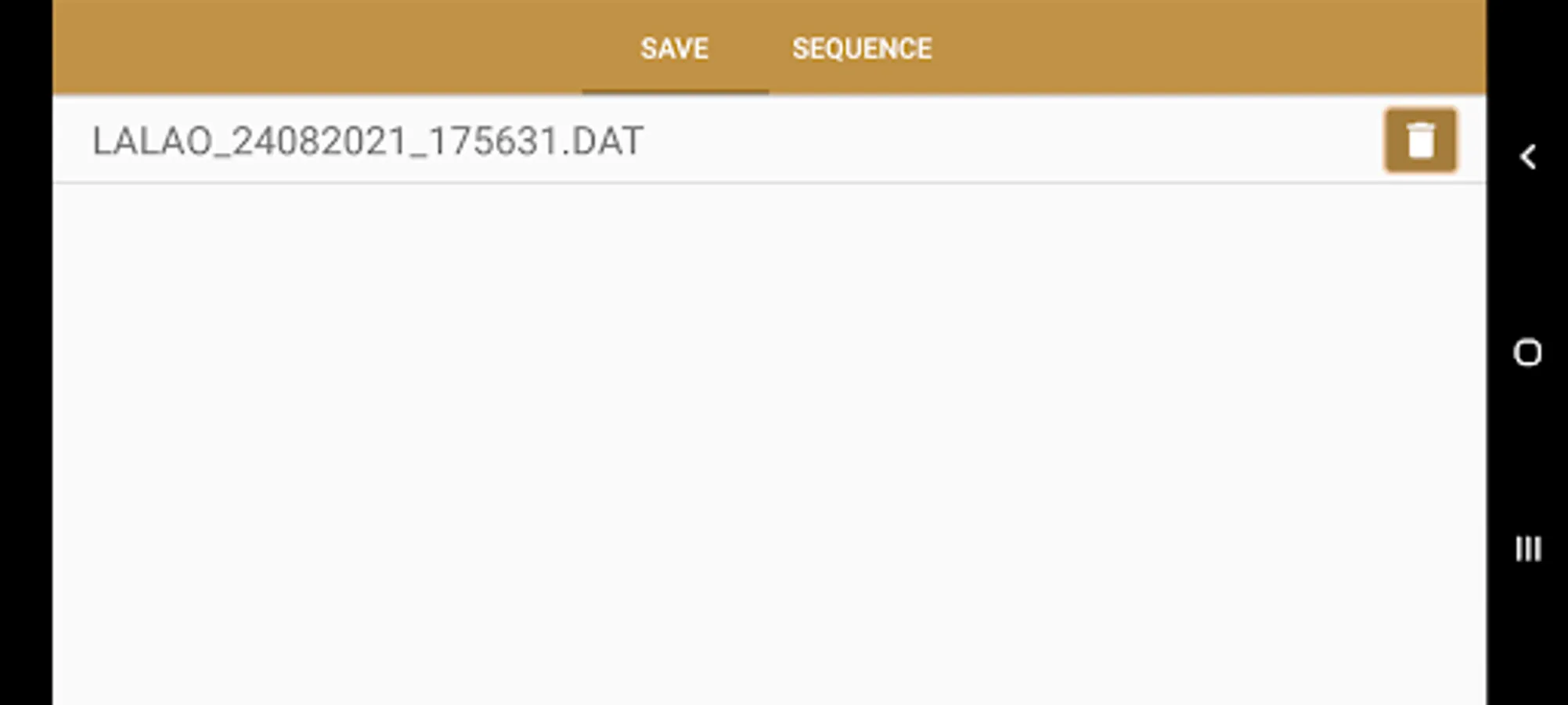The width and height of the screenshot is (1568, 705).
Task: Remove saved DAT entry with bin button
Action: click(1419, 141)
